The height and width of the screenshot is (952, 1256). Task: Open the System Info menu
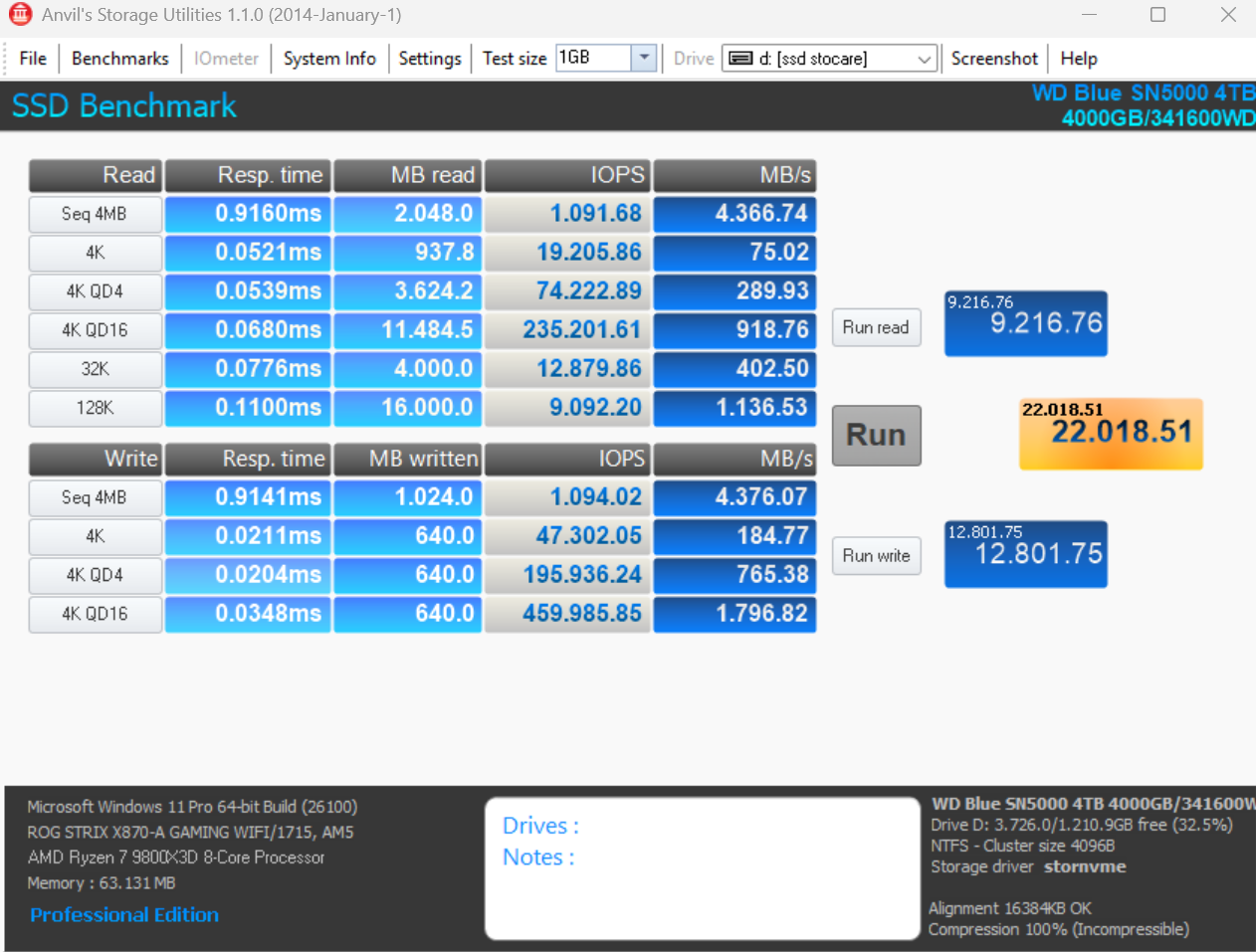tap(329, 59)
